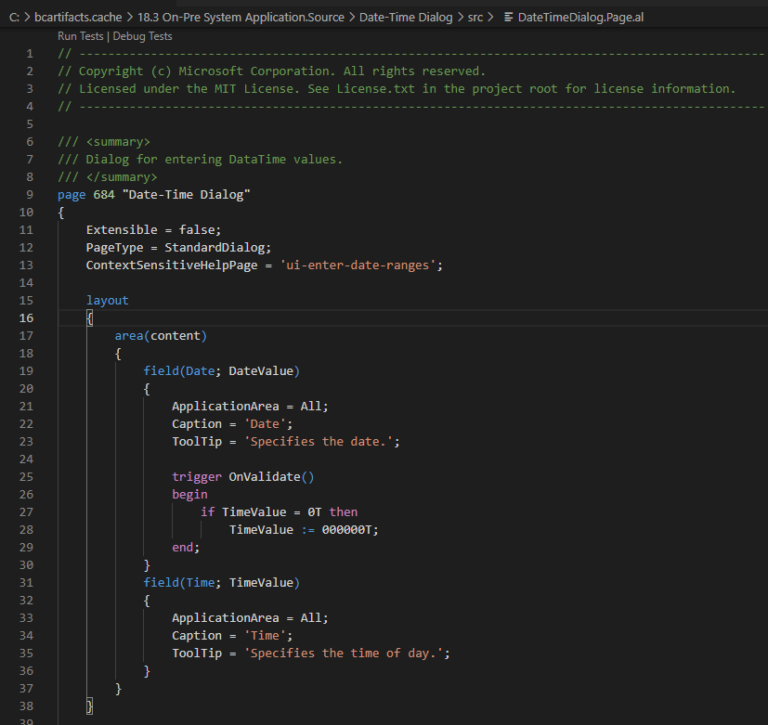Click the 'ui-enter-date-ranges' string value

pos(364,265)
